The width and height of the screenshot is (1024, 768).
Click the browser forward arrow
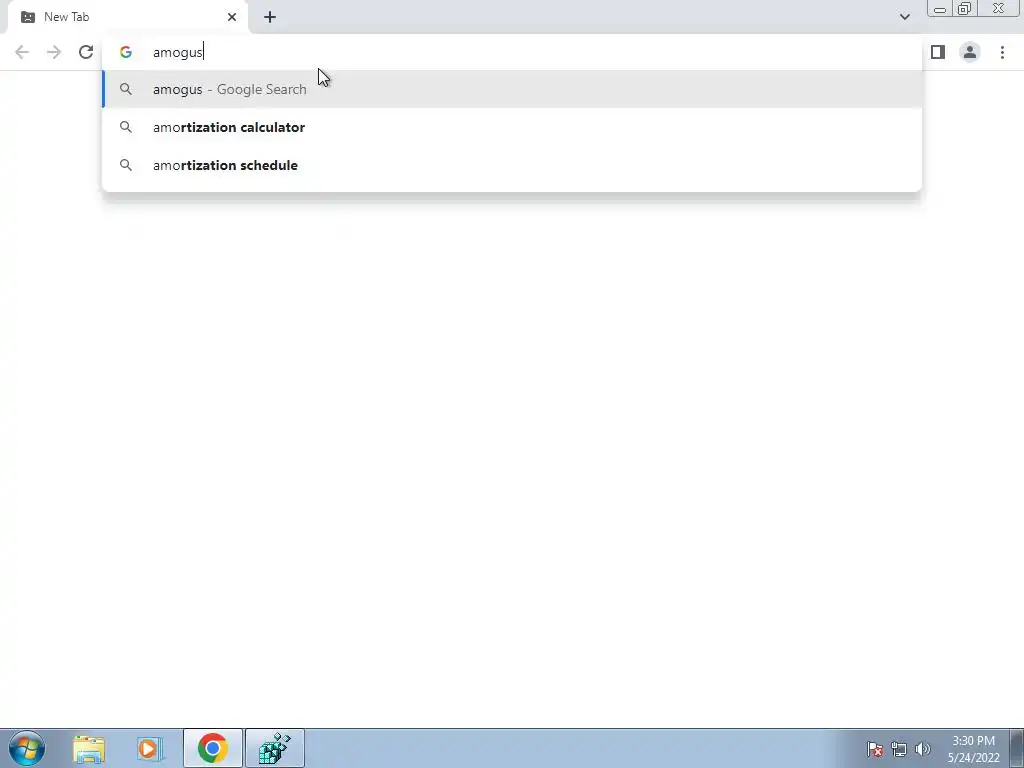54,52
